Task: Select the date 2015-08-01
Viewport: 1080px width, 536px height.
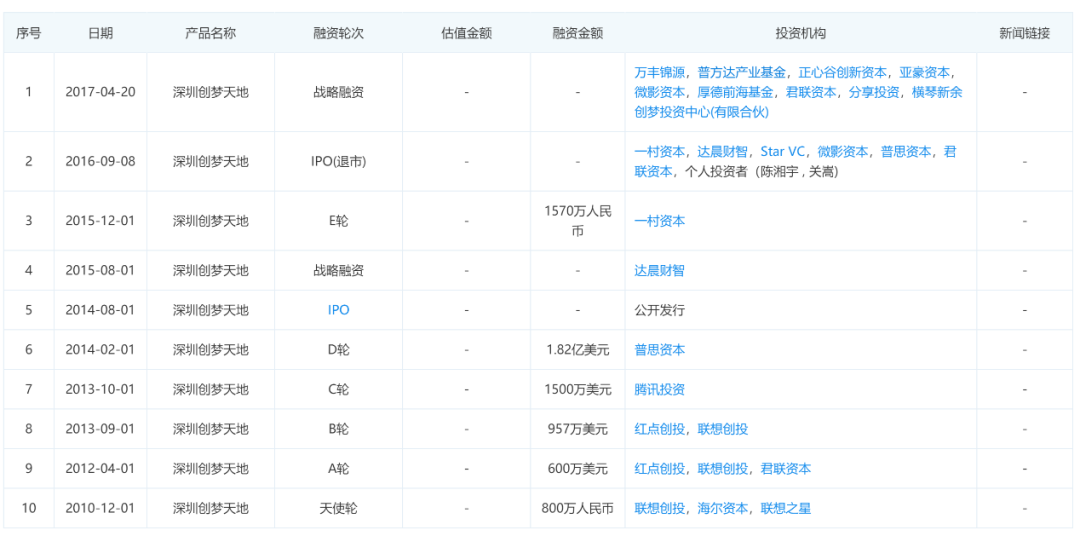Action: click(x=101, y=271)
